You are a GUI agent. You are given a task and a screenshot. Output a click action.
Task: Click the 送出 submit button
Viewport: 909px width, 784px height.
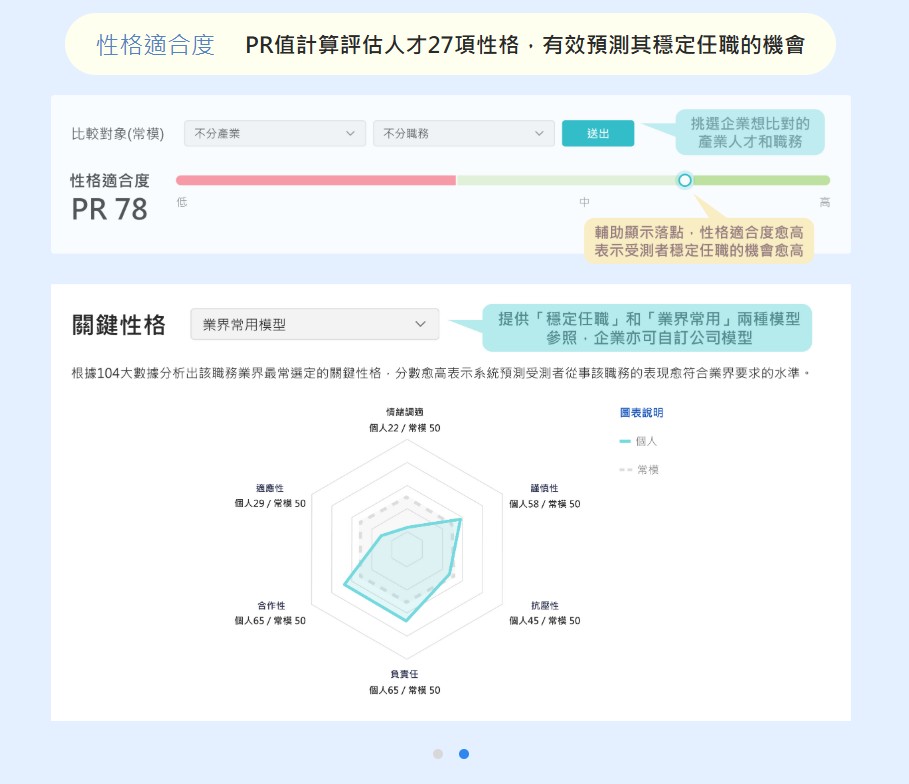click(598, 133)
